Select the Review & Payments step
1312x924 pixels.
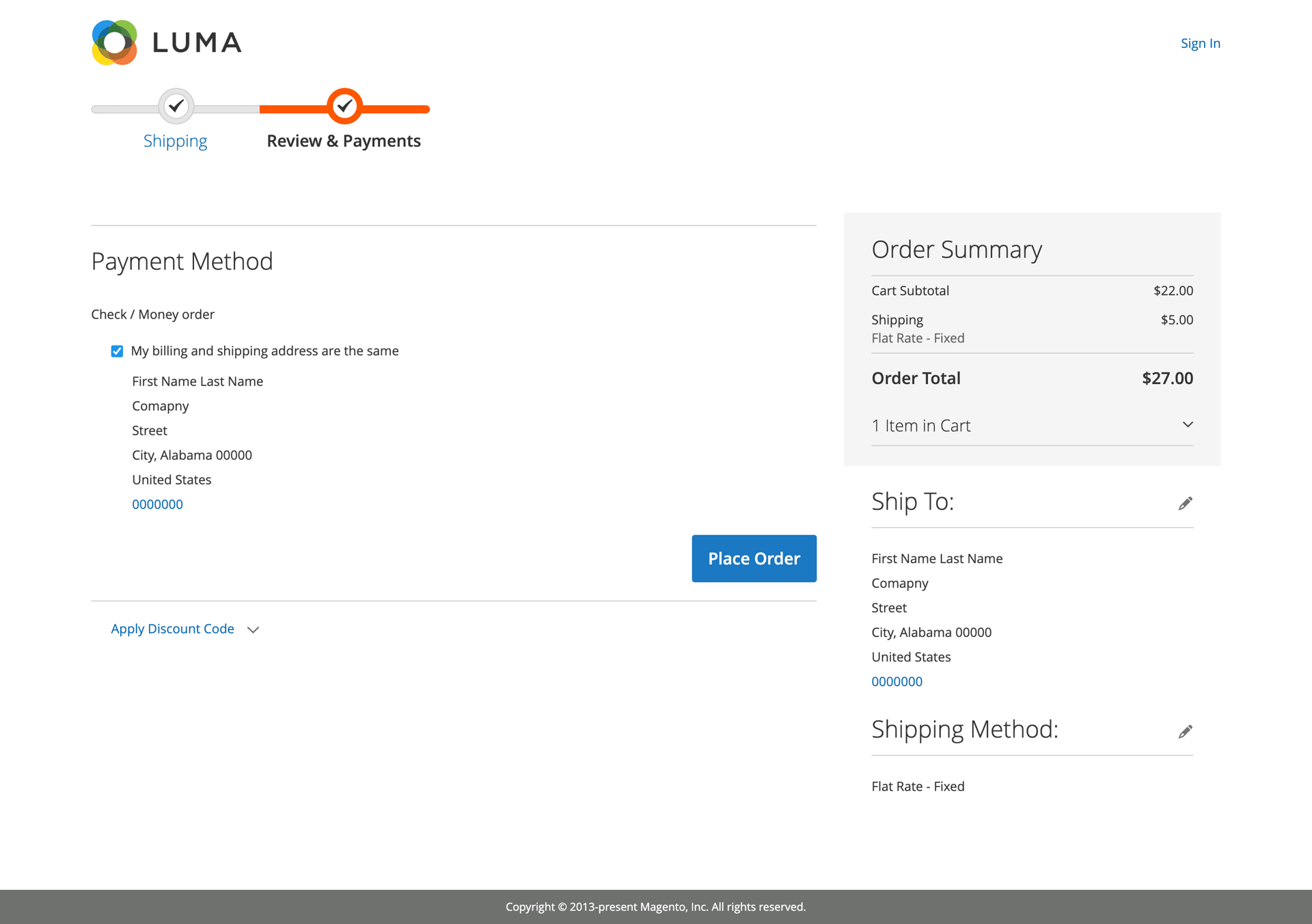point(344,141)
